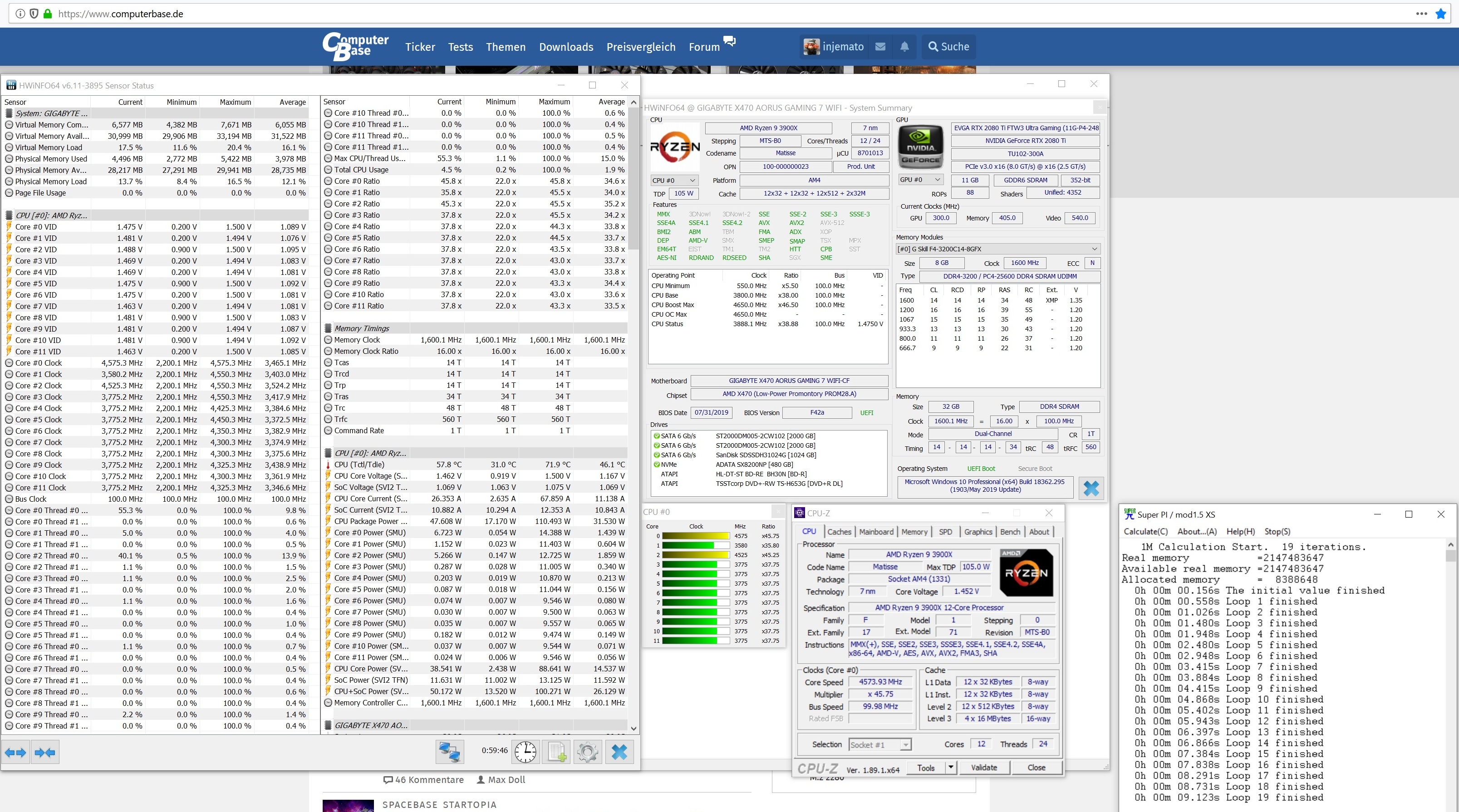Viewport: 1459px width, 812px height.
Task: Reset sensor timer with clock icon
Action: [x=525, y=752]
